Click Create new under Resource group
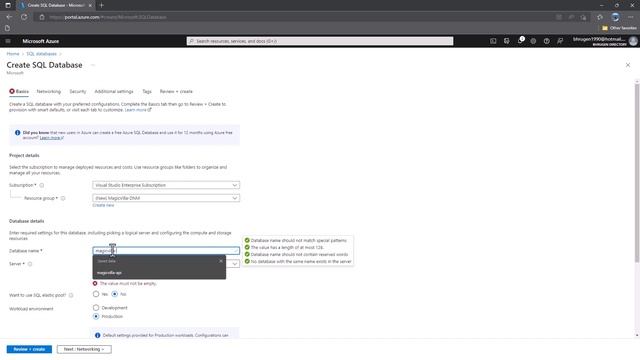The image size is (640, 360). 103,205
